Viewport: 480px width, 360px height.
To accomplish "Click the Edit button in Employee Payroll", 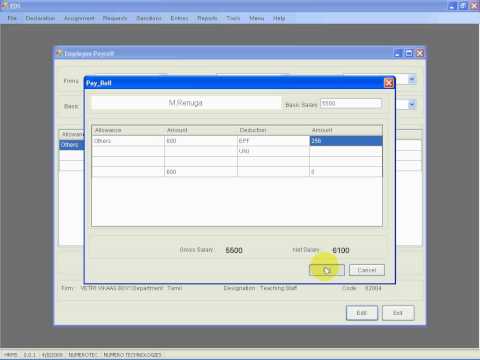I will click(x=362, y=313).
